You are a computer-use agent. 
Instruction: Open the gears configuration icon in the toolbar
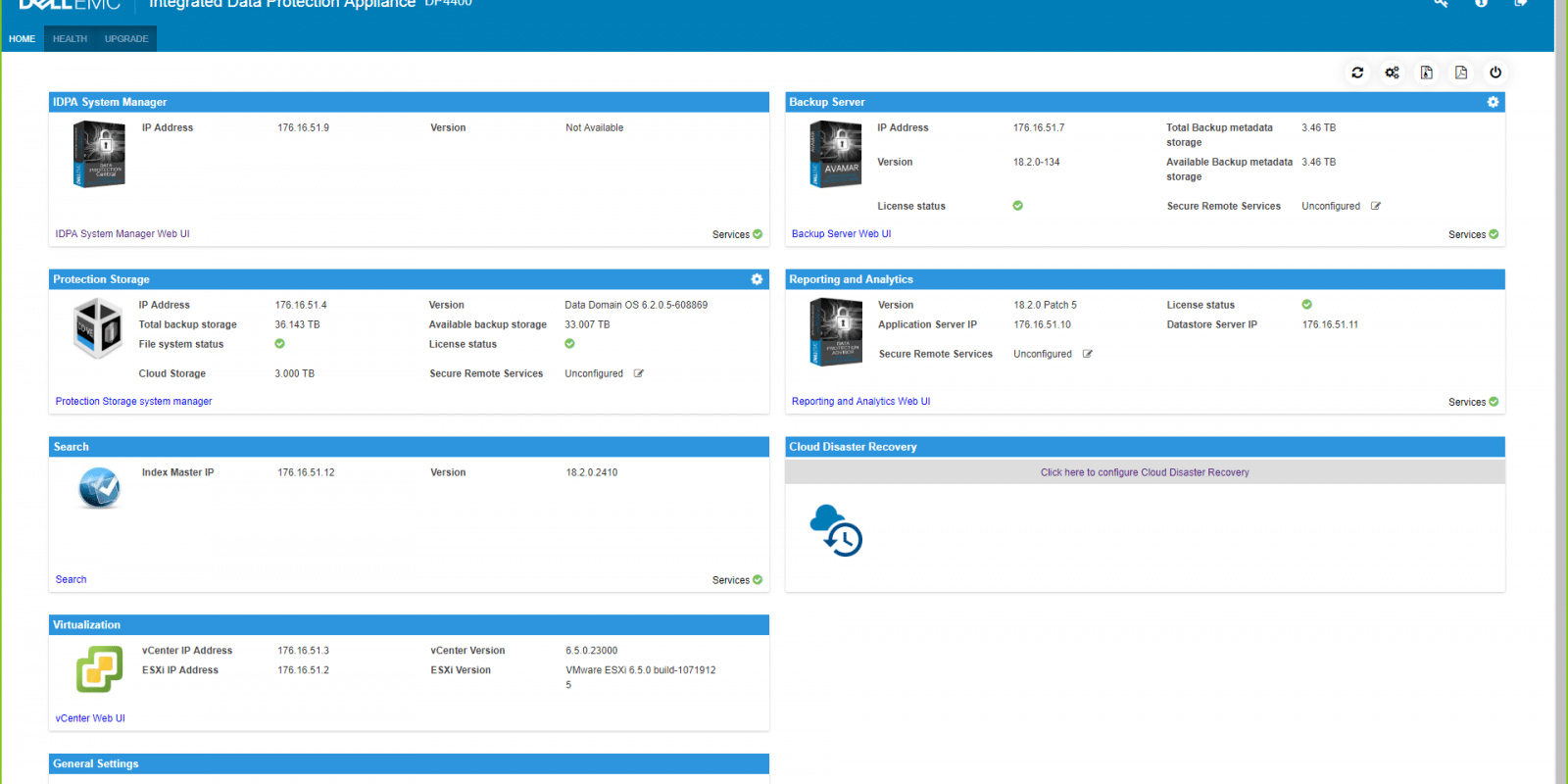1392,73
